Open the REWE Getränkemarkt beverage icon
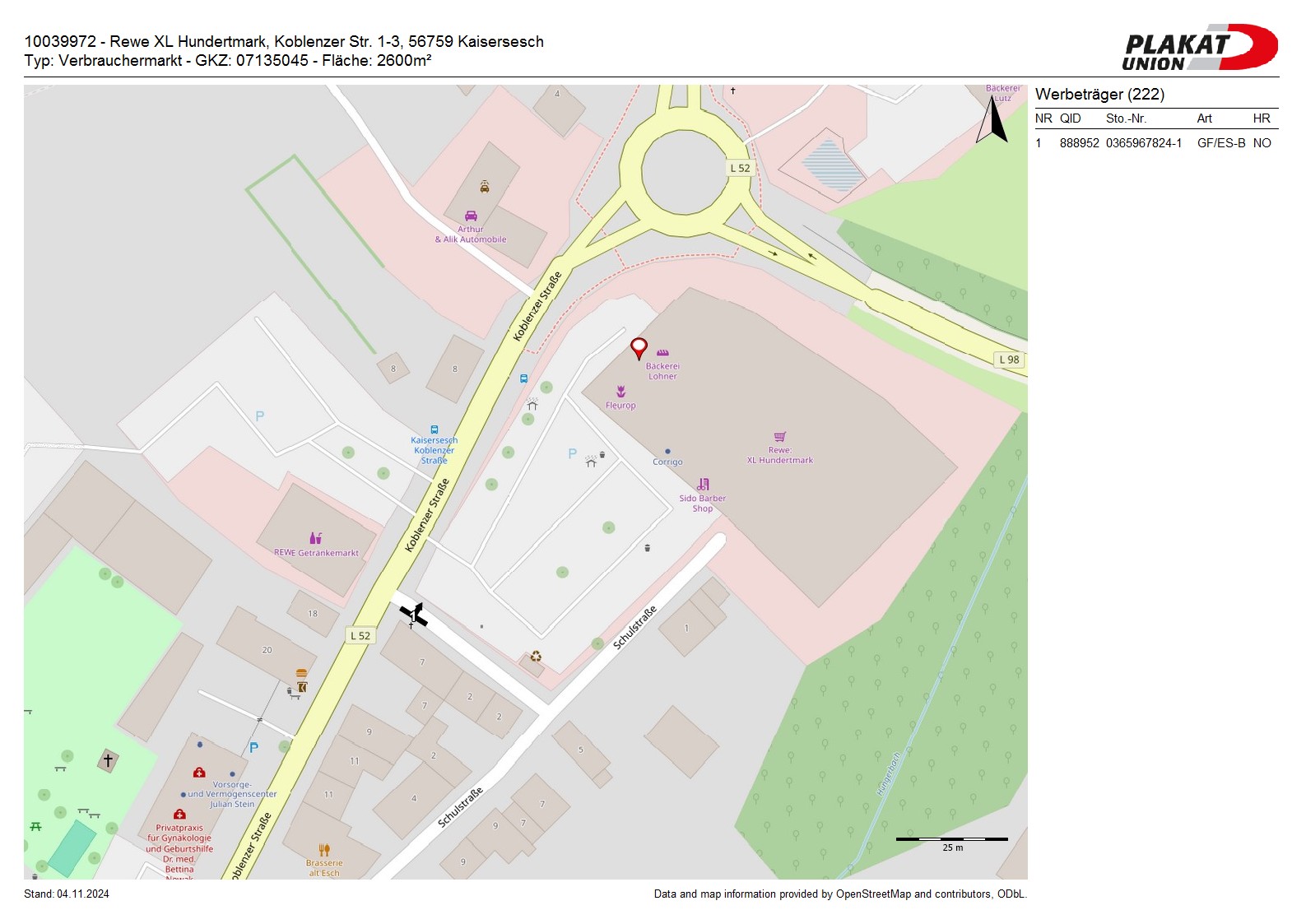This screenshot has width=1306, height=924. coord(315,538)
